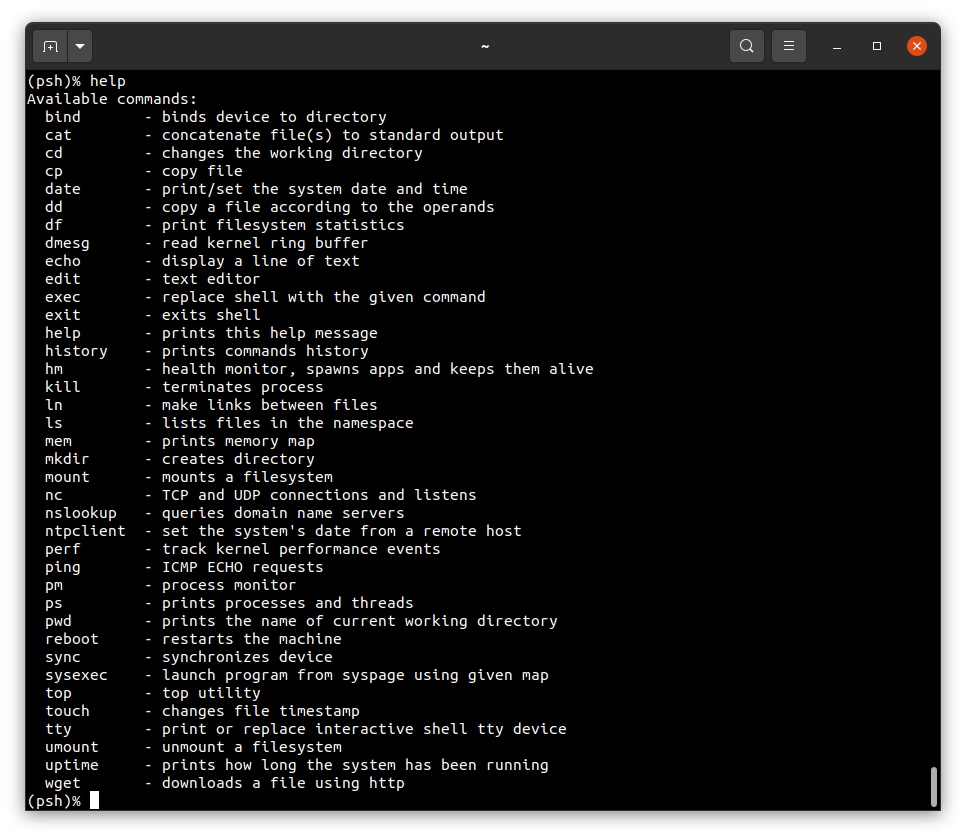This screenshot has width=966, height=839.
Task: Click the "reboot" command name
Action: click(x=72, y=639)
